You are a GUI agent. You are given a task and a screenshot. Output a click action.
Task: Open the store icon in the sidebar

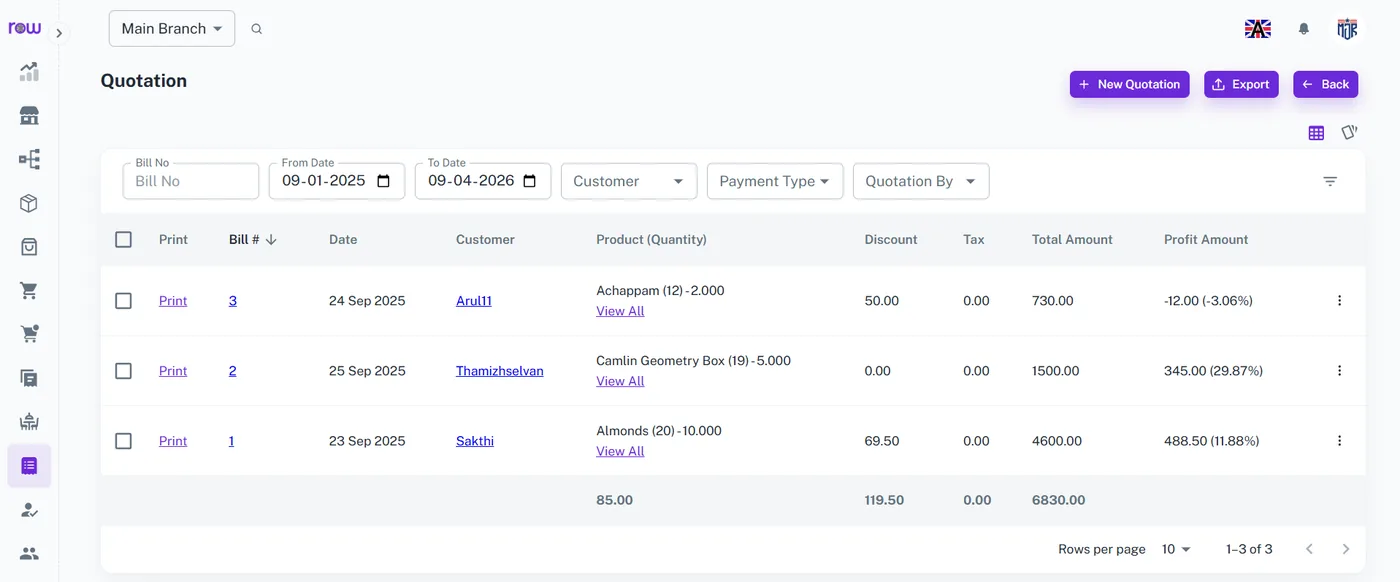point(29,115)
